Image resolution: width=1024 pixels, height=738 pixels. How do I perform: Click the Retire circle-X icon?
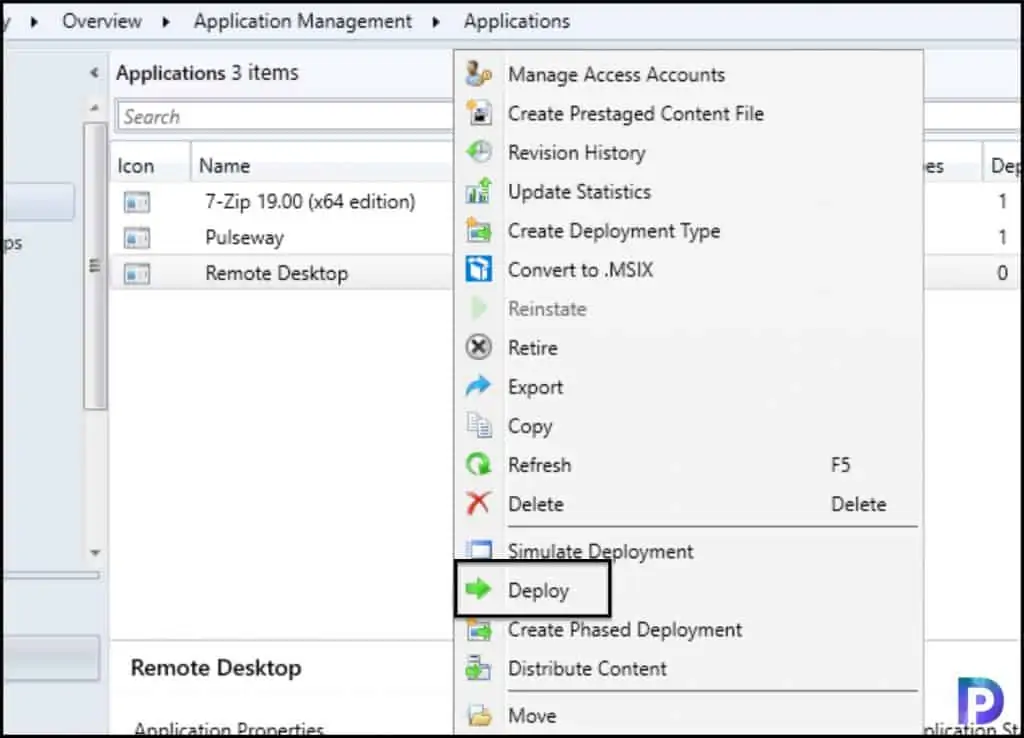coord(479,347)
